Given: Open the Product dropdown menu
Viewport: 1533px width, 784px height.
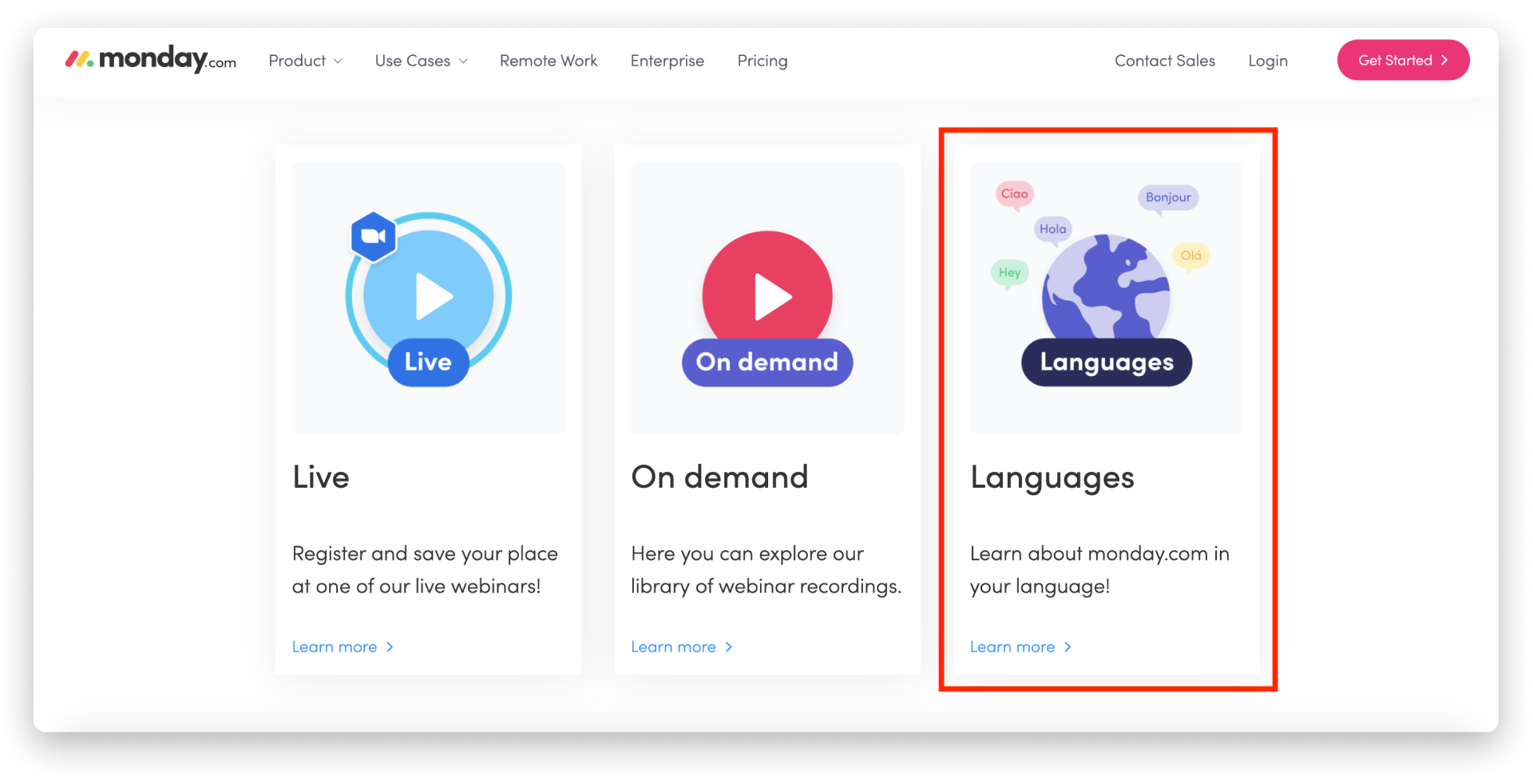Looking at the screenshot, I should pyautogui.click(x=305, y=61).
